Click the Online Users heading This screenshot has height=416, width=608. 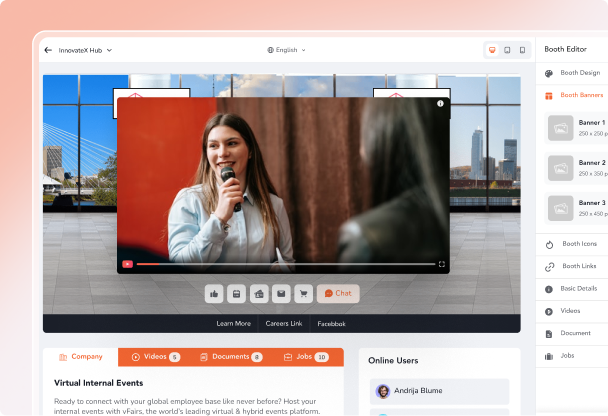[393, 361]
